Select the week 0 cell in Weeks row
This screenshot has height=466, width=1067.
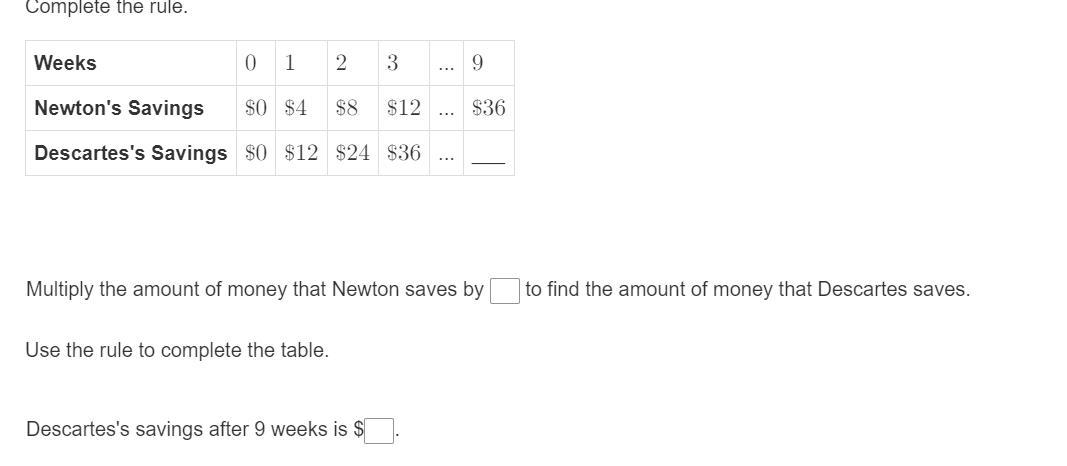click(x=256, y=63)
